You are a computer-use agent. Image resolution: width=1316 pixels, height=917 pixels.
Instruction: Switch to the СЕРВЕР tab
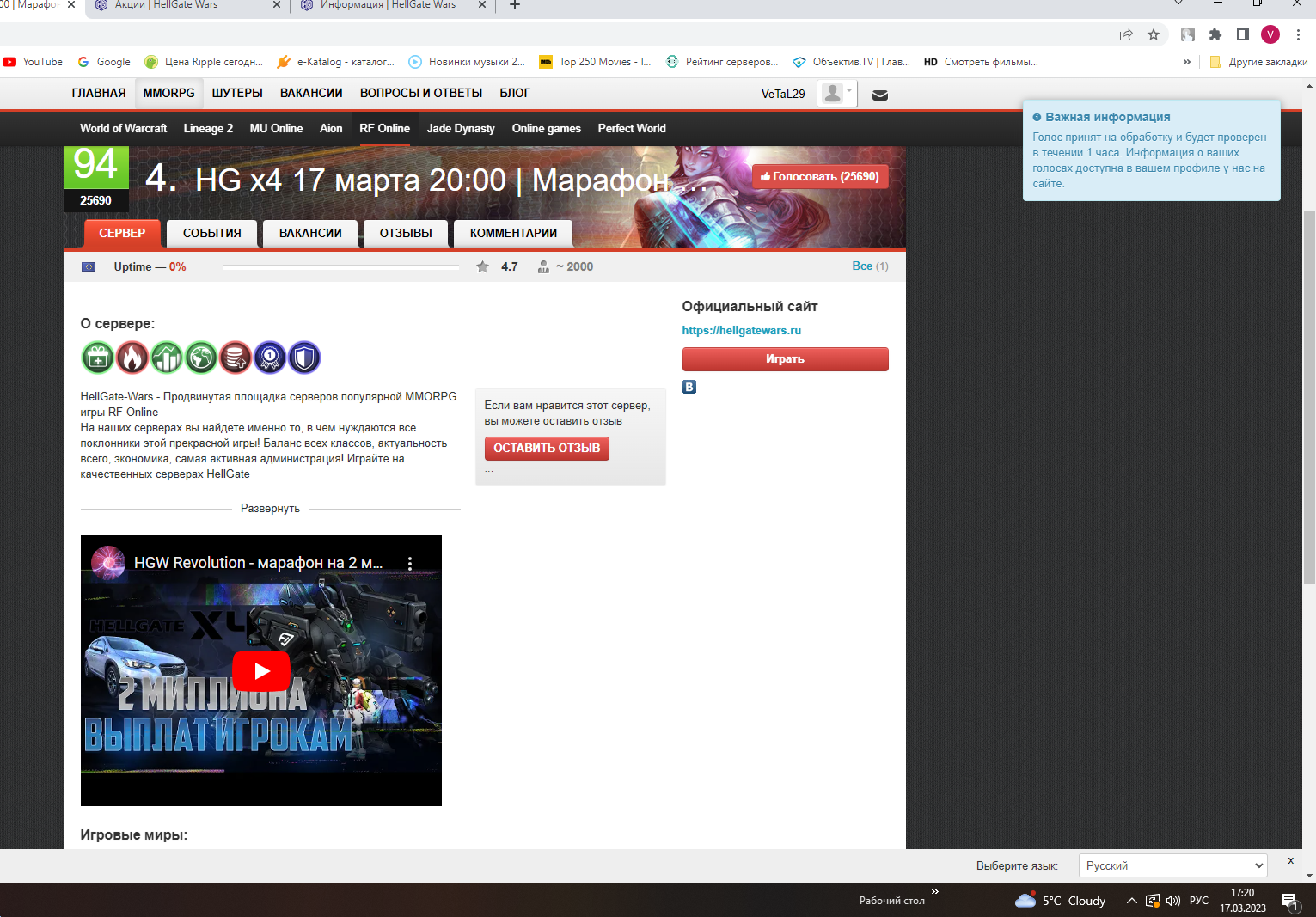point(122,233)
